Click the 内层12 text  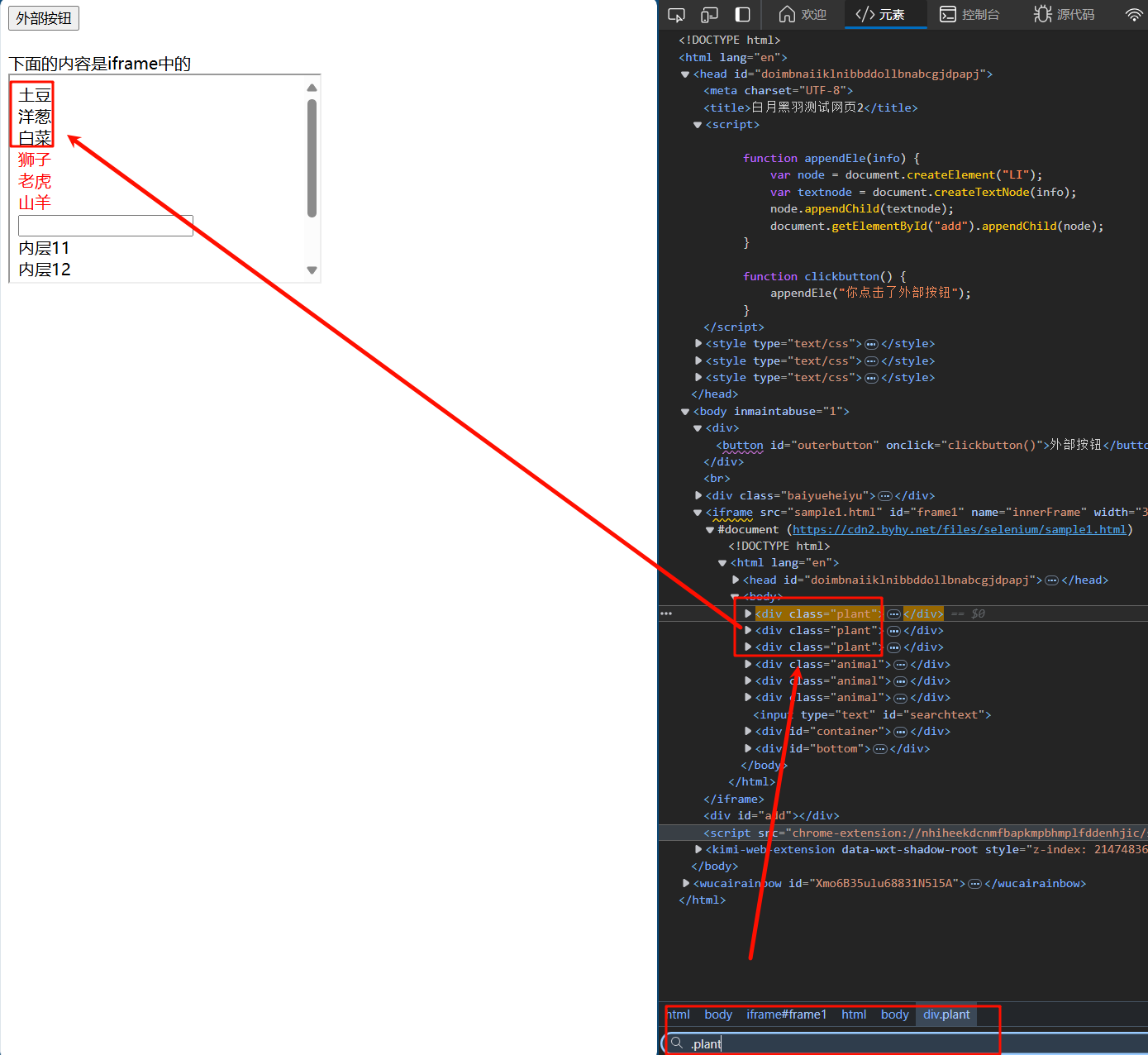(45, 270)
